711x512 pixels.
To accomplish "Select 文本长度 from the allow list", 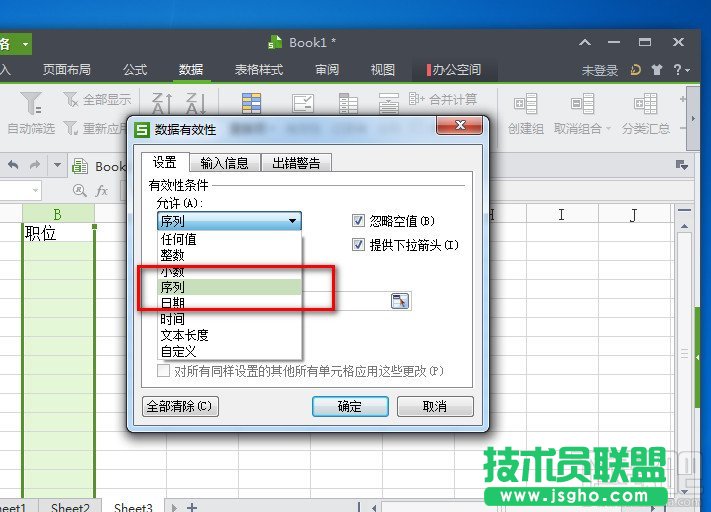I will [x=229, y=335].
